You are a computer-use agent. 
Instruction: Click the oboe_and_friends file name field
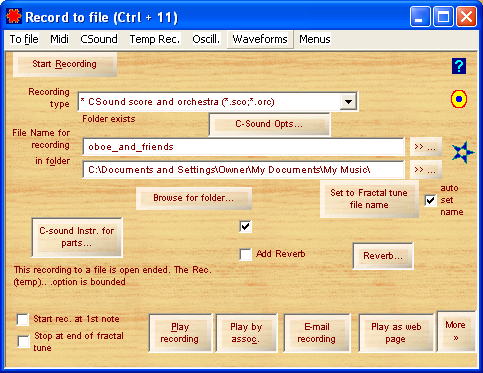[x=244, y=147]
